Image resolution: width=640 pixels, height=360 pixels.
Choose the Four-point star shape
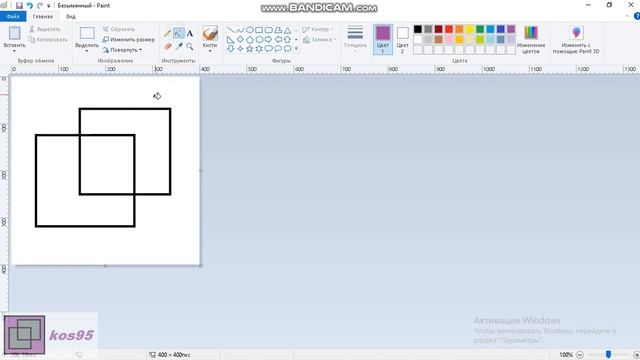click(240, 49)
